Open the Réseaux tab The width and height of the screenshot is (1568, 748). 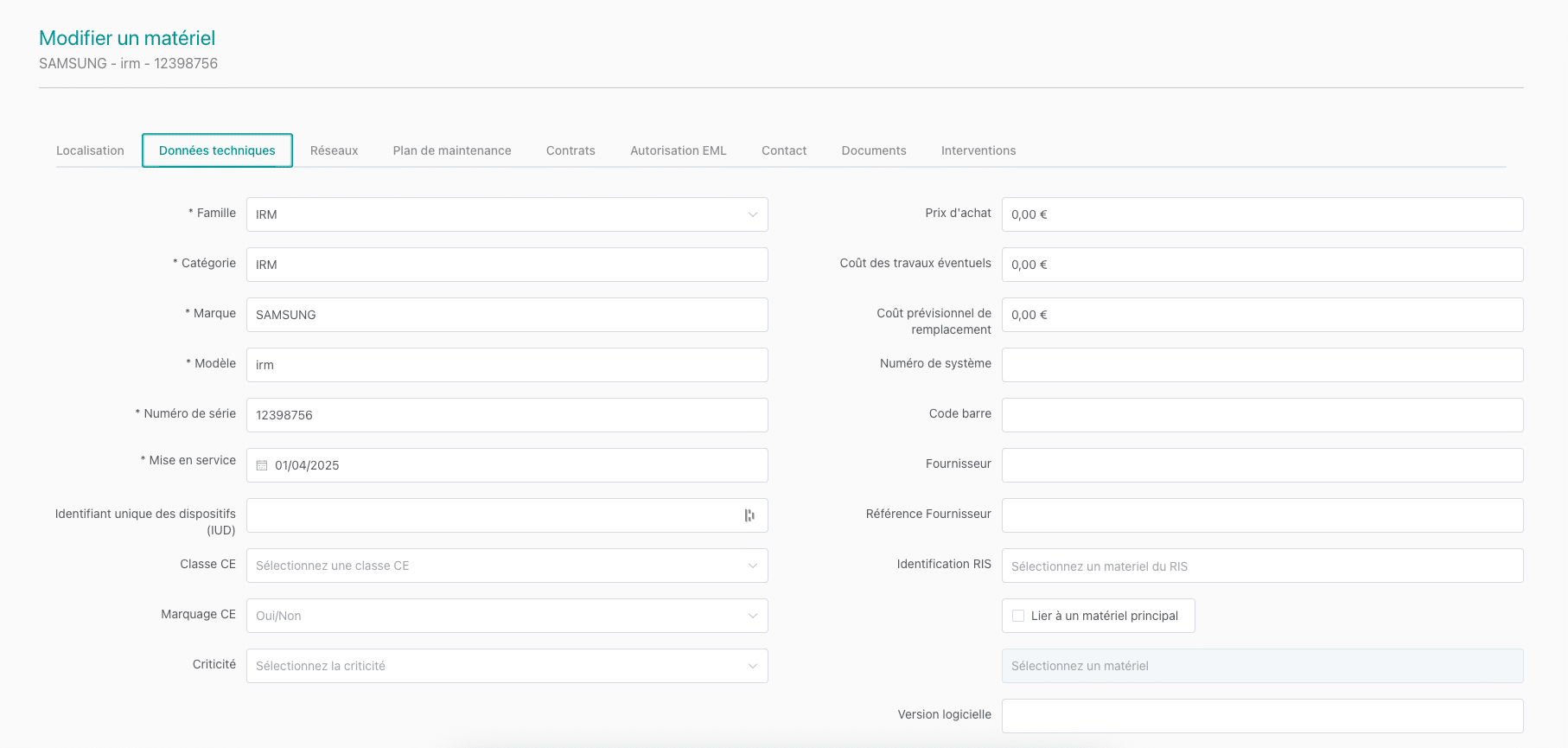pos(334,150)
